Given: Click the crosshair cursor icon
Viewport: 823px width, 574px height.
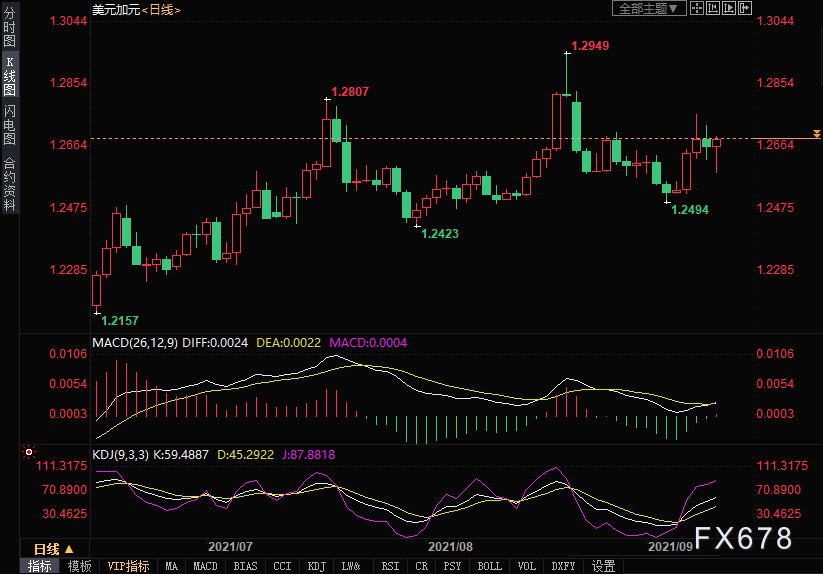Looking at the screenshot, I should [x=697, y=9].
